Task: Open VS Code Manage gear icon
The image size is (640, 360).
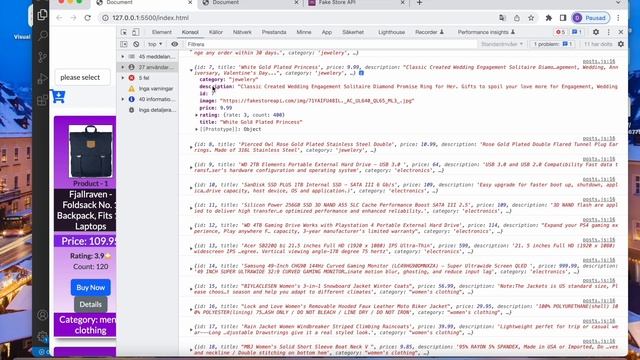Action: (42, 336)
